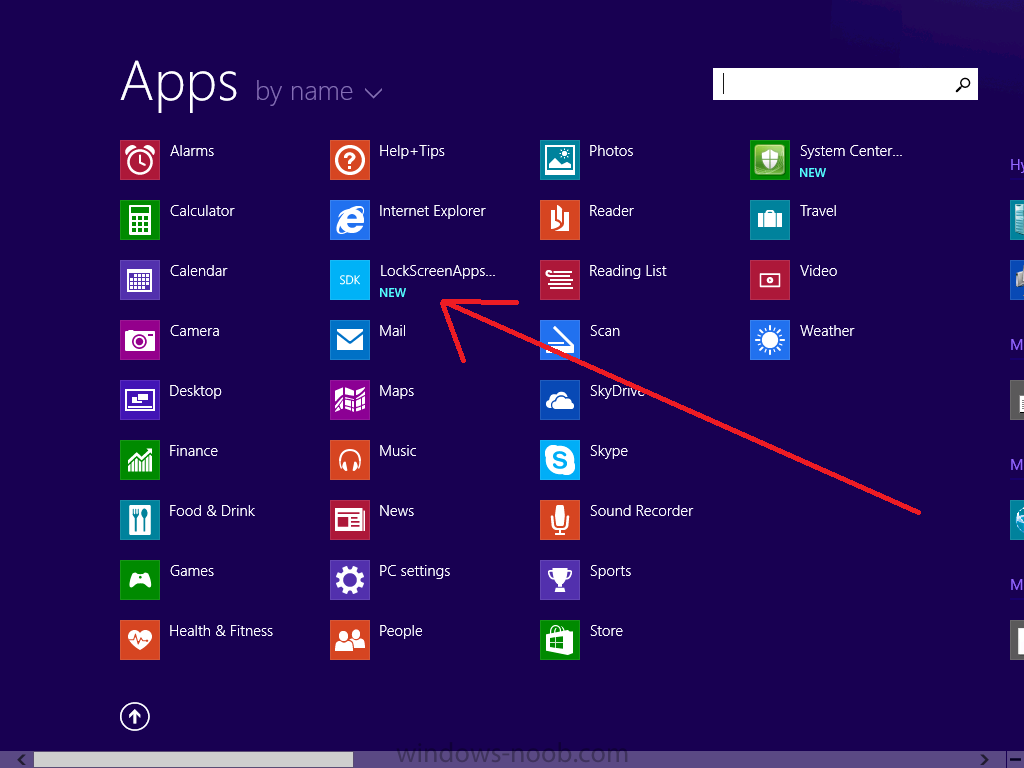
Task: Open the Help+Tips question mark icon
Action: [350, 160]
